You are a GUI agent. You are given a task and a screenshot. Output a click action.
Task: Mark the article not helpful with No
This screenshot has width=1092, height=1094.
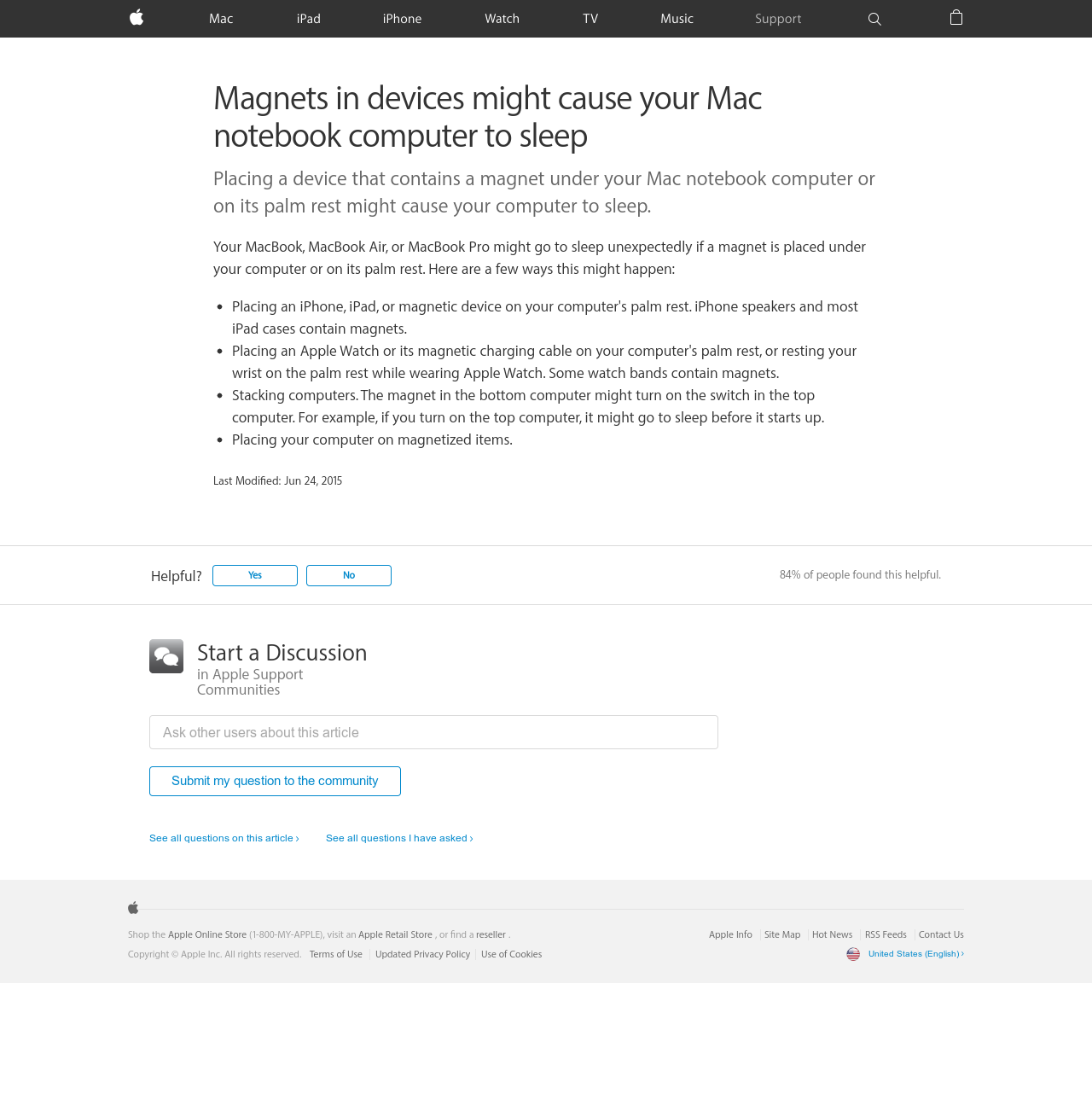pyautogui.click(x=349, y=575)
